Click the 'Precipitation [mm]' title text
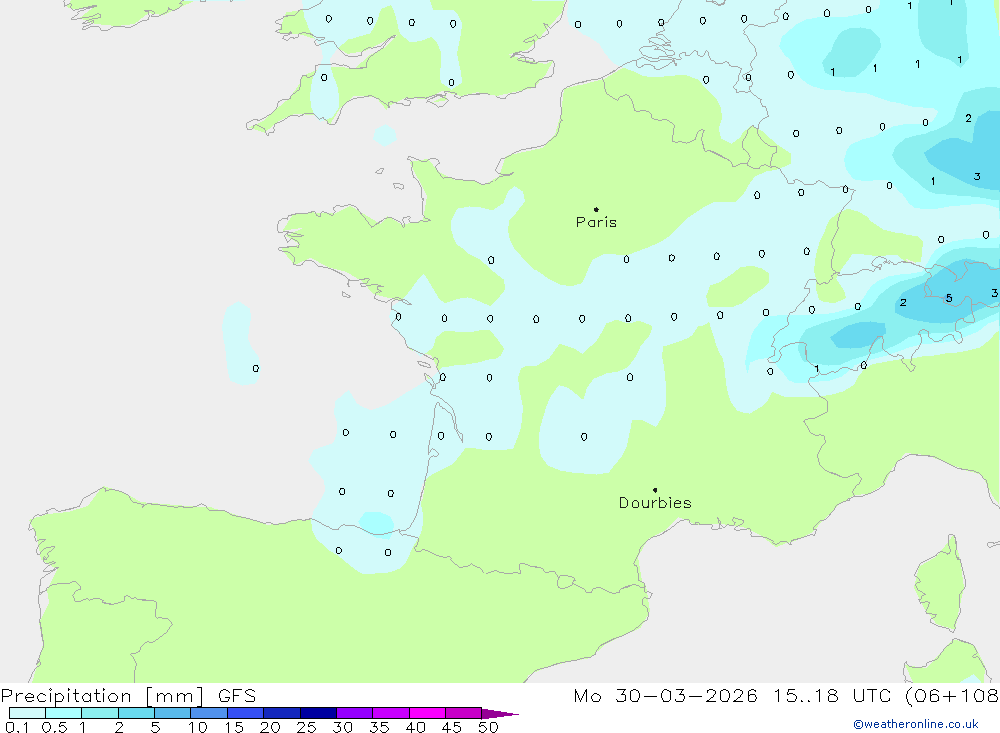This screenshot has height=733, width=1000. pyautogui.click(x=102, y=696)
